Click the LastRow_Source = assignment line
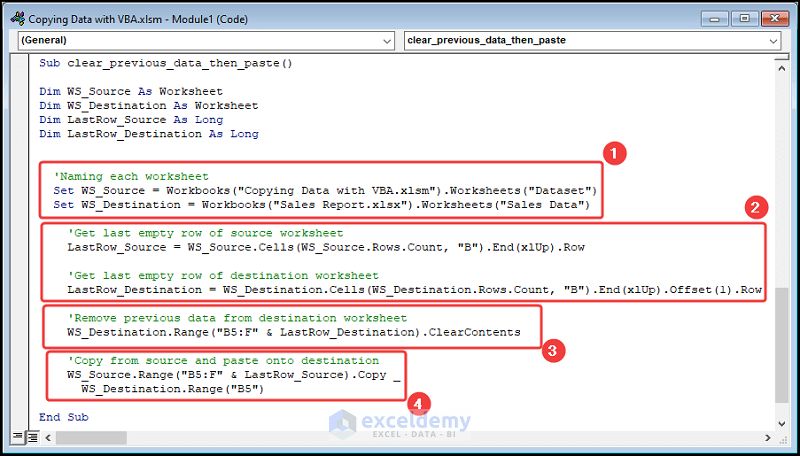Screen dimensions: 800x456 (x=326, y=247)
